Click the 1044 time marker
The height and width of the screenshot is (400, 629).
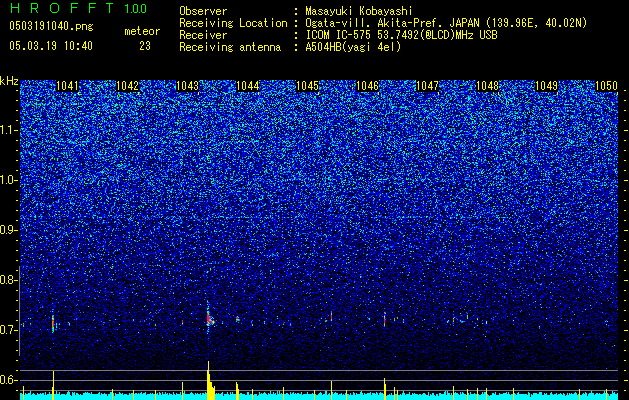point(248,86)
